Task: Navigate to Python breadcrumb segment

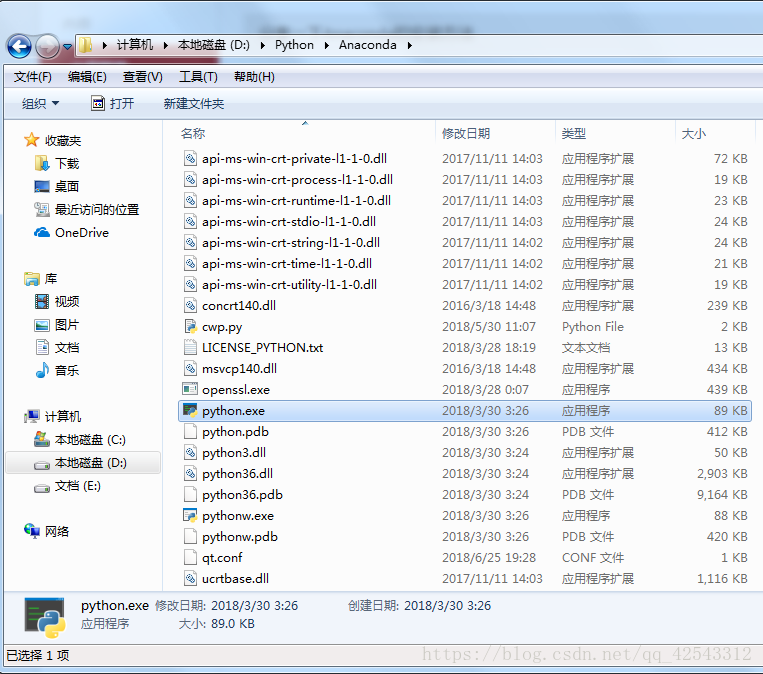Action: 294,45
